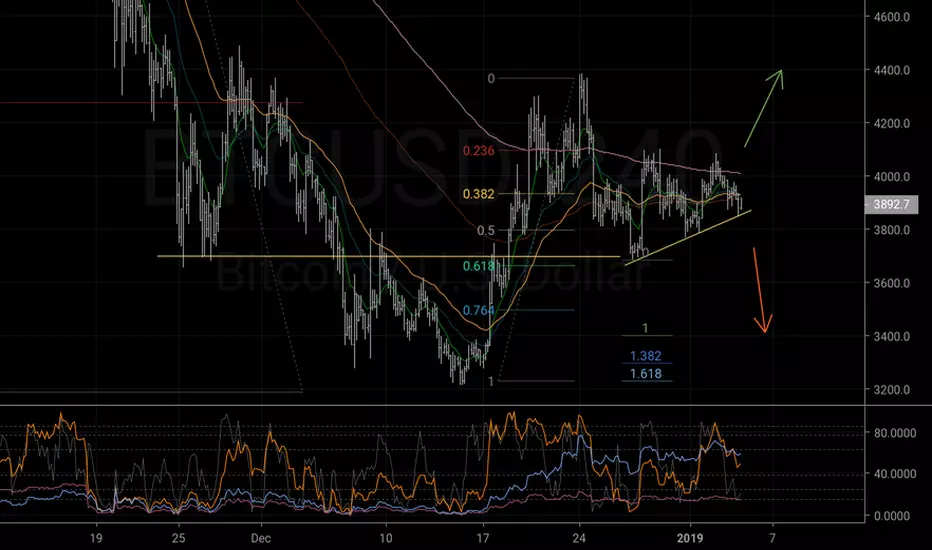Select the ascending yellow trendline under price
The image size is (932, 550).
click(x=688, y=237)
